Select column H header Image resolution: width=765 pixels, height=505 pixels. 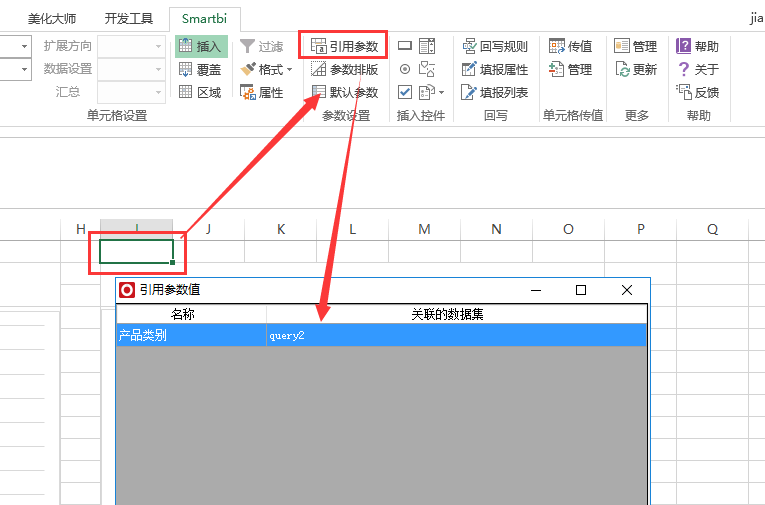(81, 229)
